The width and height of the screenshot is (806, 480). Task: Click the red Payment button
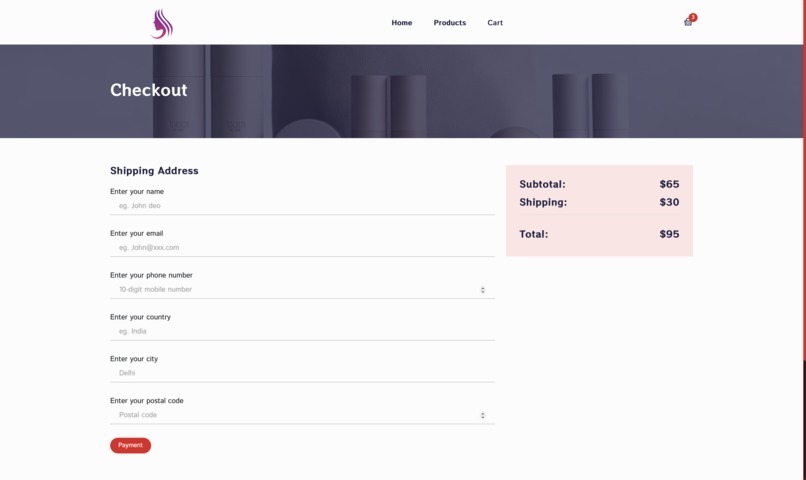(131, 446)
